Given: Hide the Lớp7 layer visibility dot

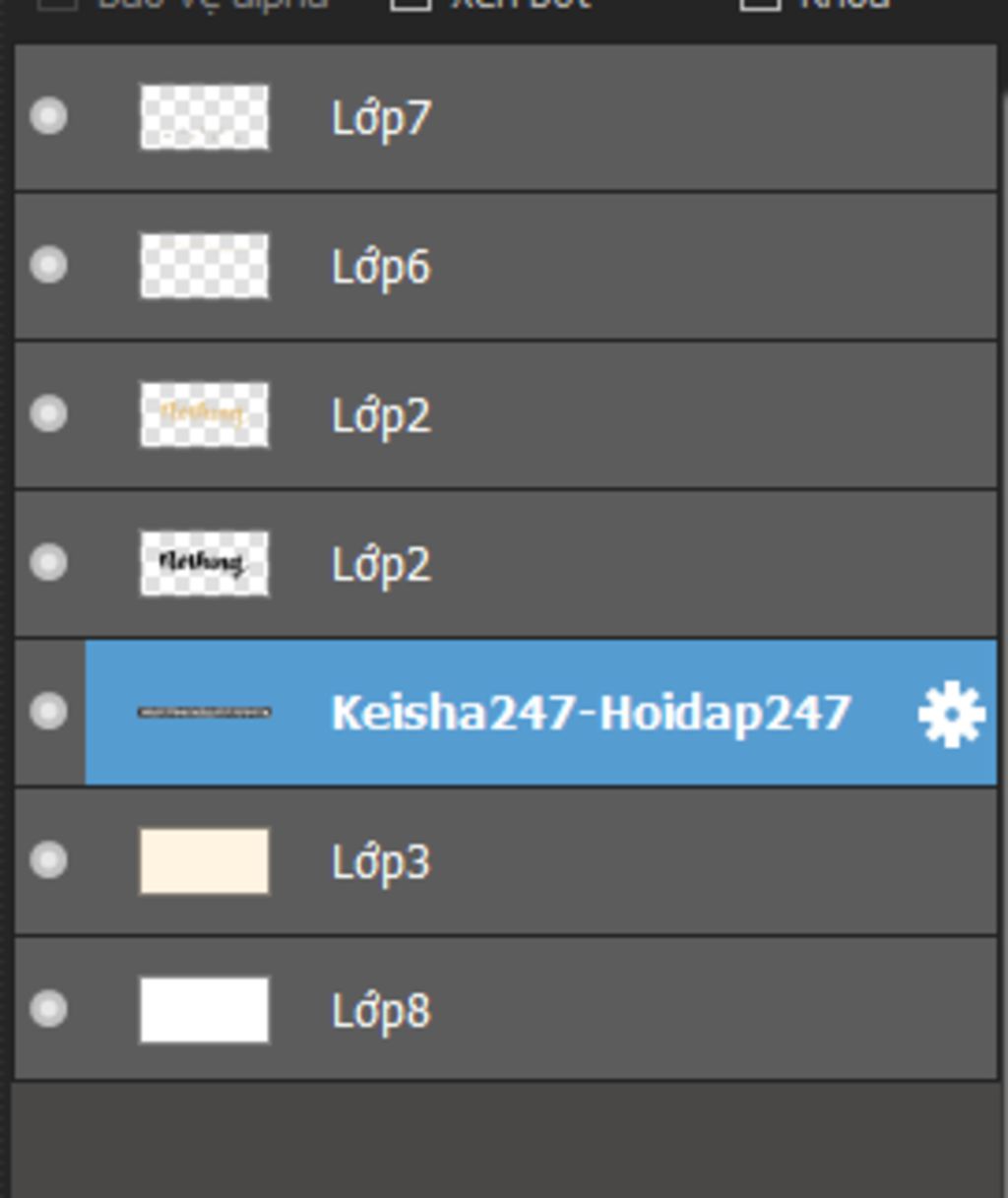Looking at the screenshot, I should [49, 117].
